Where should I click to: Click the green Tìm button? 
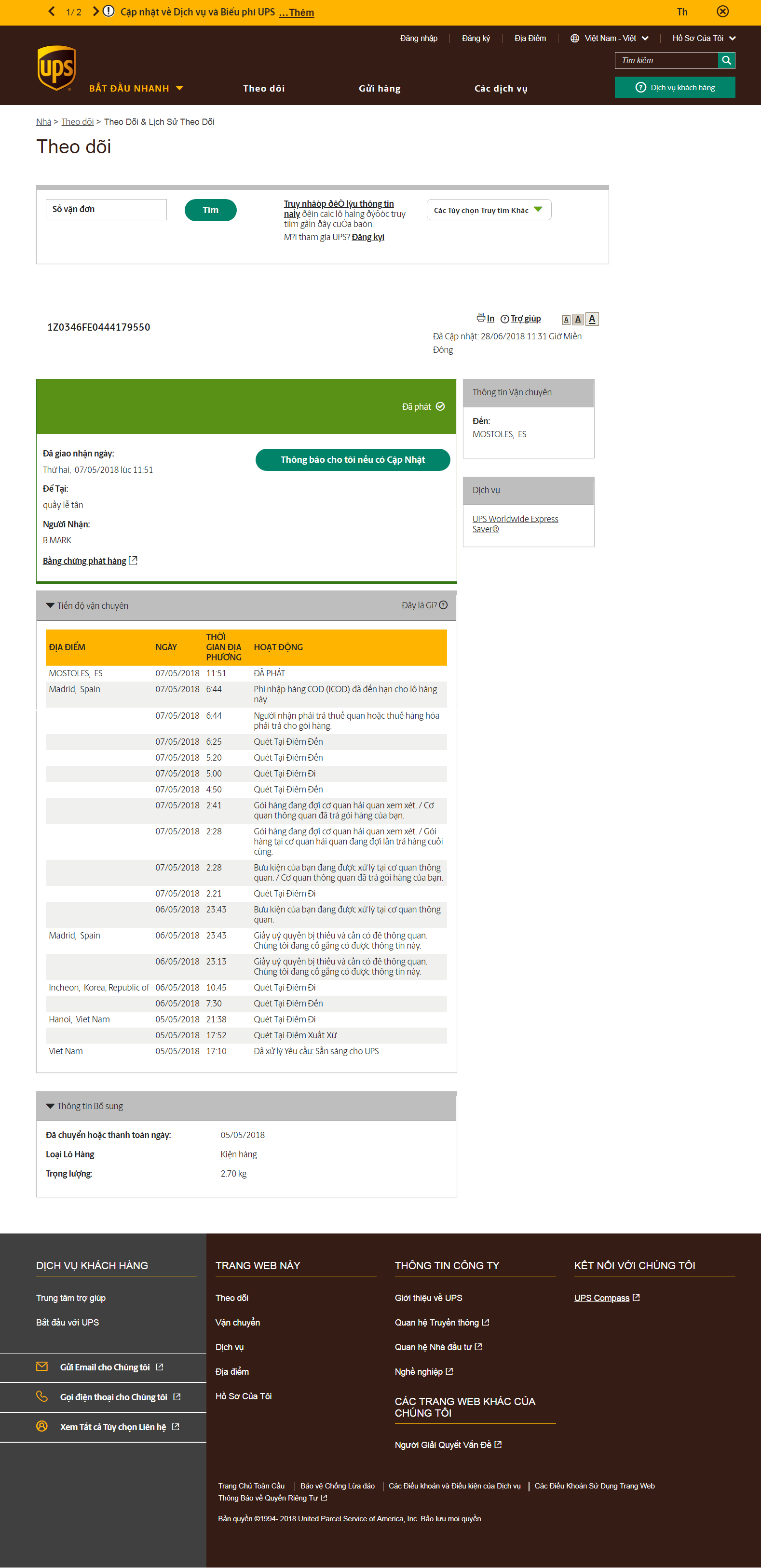(210, 210)
